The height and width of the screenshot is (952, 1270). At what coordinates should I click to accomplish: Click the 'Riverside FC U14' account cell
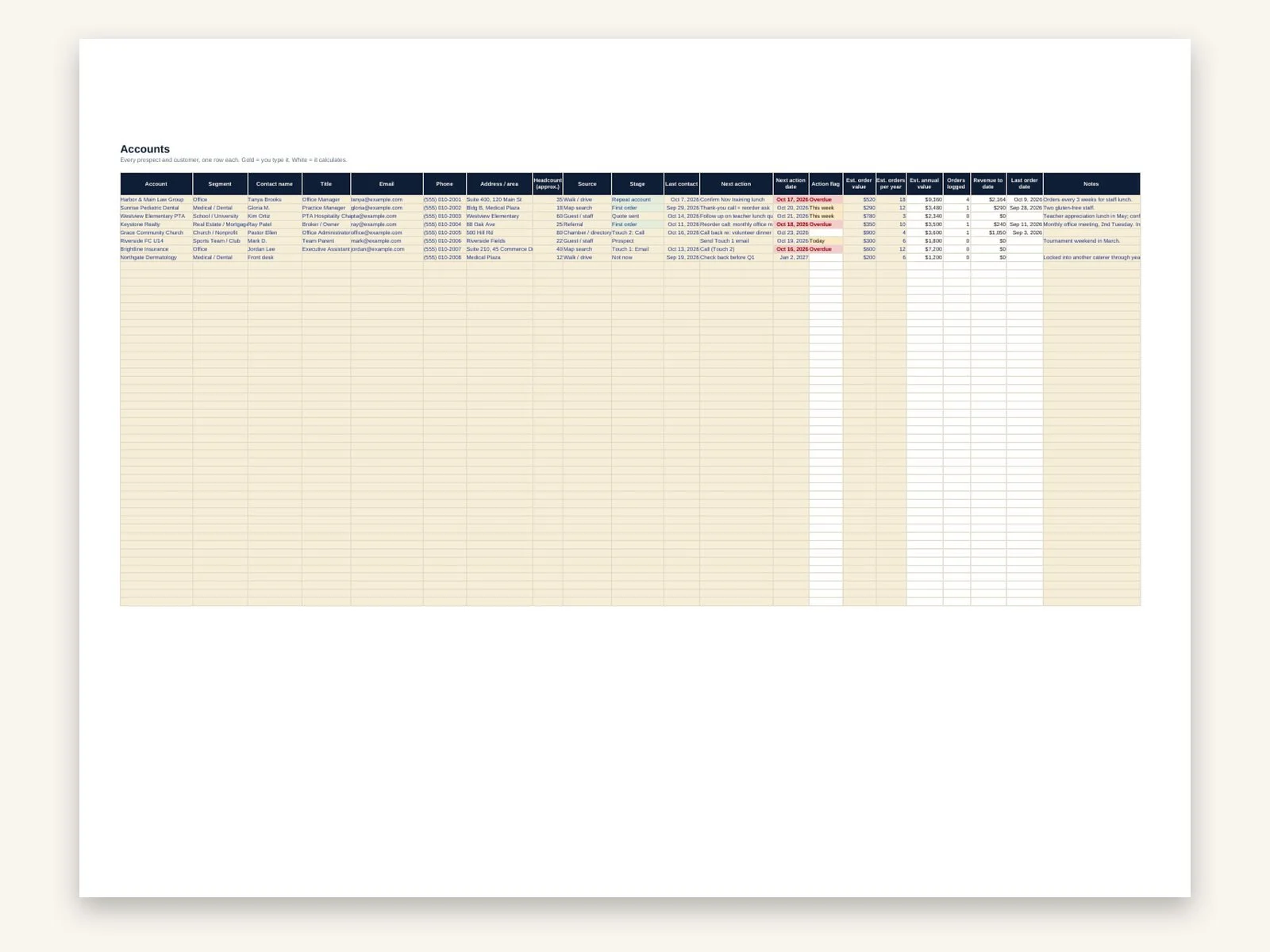pyautogui.click(x=156, y=240)
